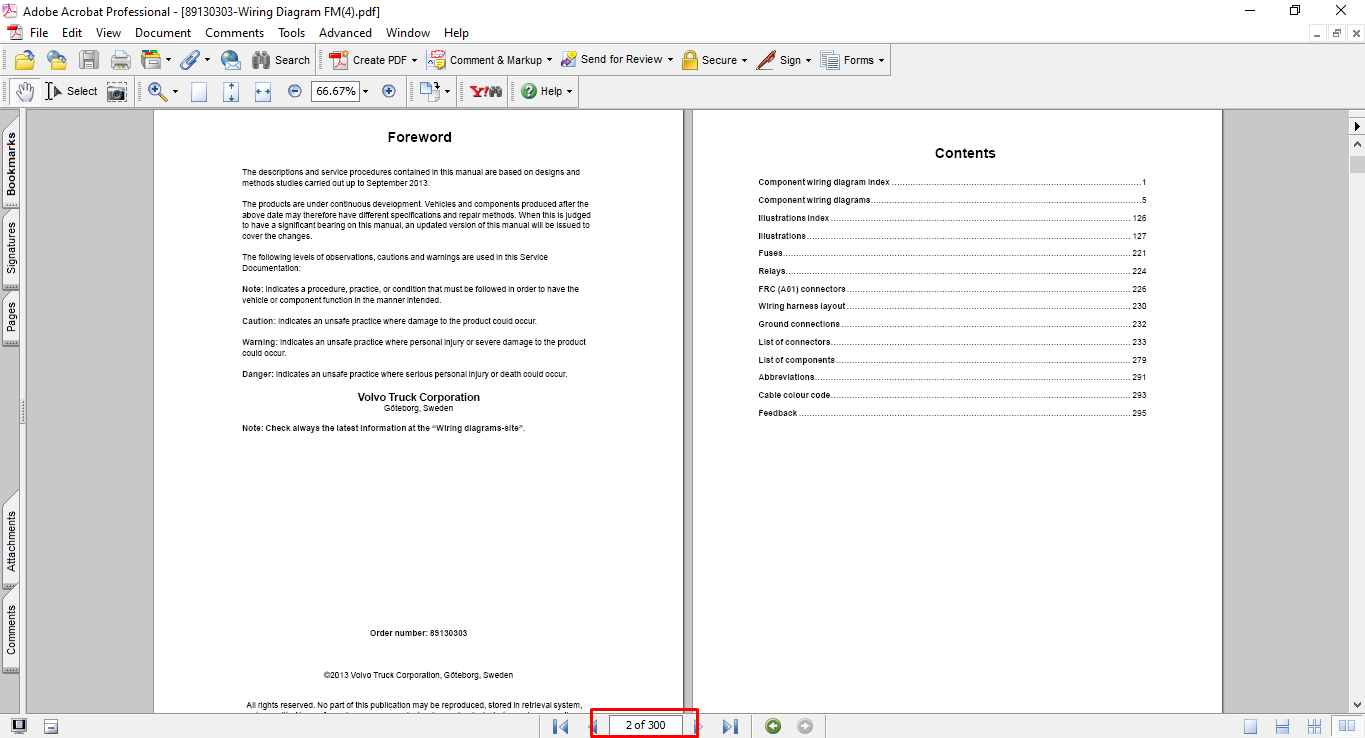Toggle Continuous Facing page layout

[x=1315, y=727]
